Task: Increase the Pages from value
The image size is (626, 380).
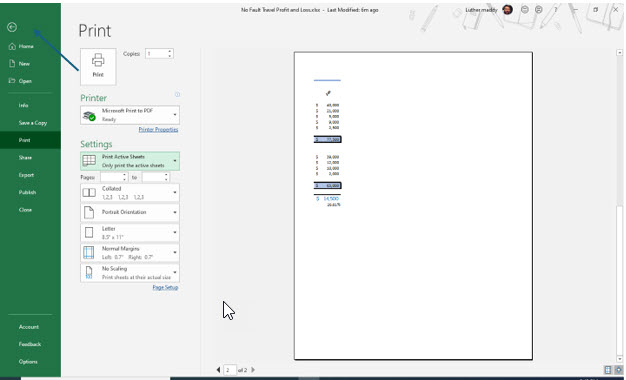Action: [125, 174]
